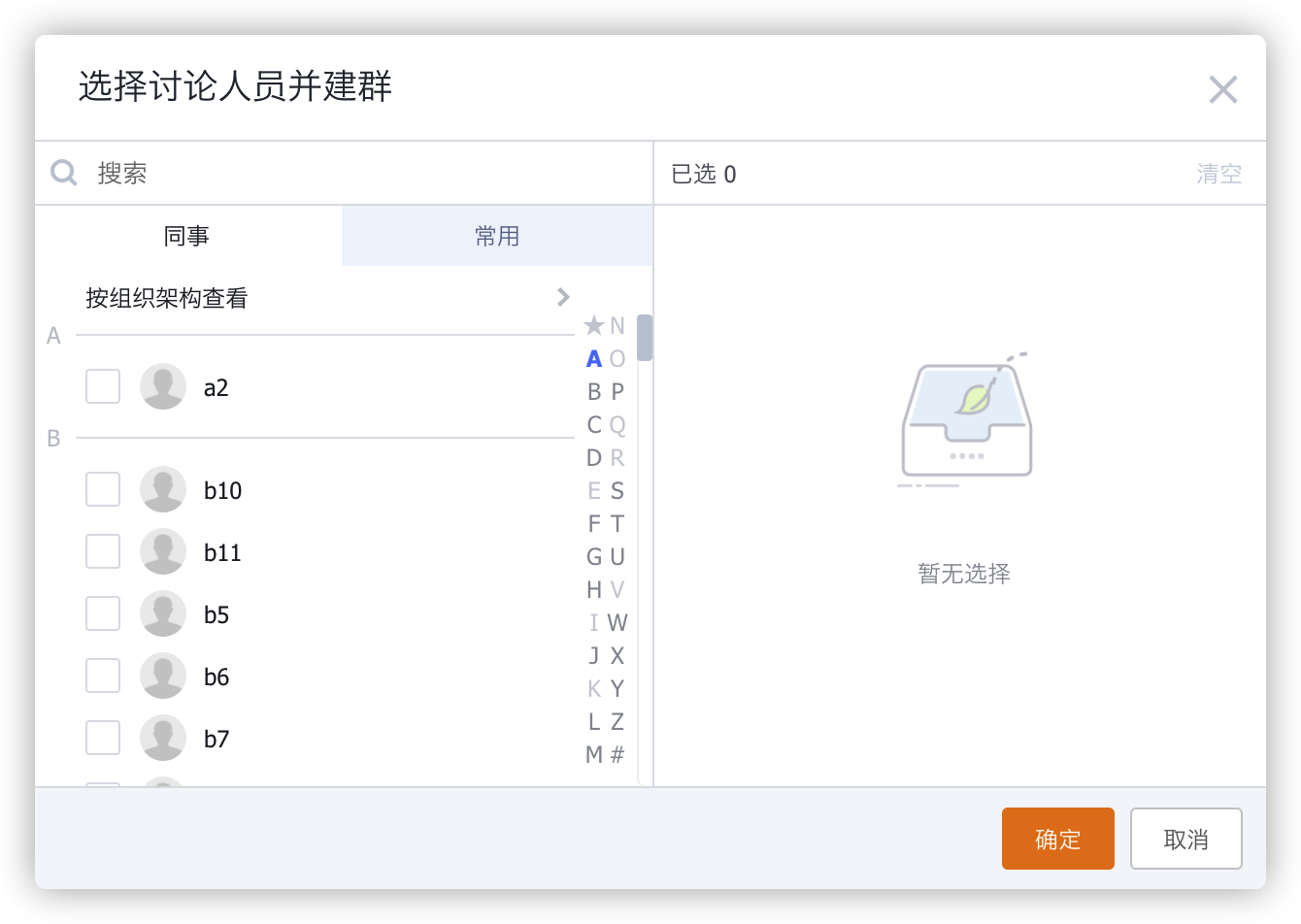Switch to the 常用 tab
Viewport: 1301px width, 924px height.
tap(497, 236)
